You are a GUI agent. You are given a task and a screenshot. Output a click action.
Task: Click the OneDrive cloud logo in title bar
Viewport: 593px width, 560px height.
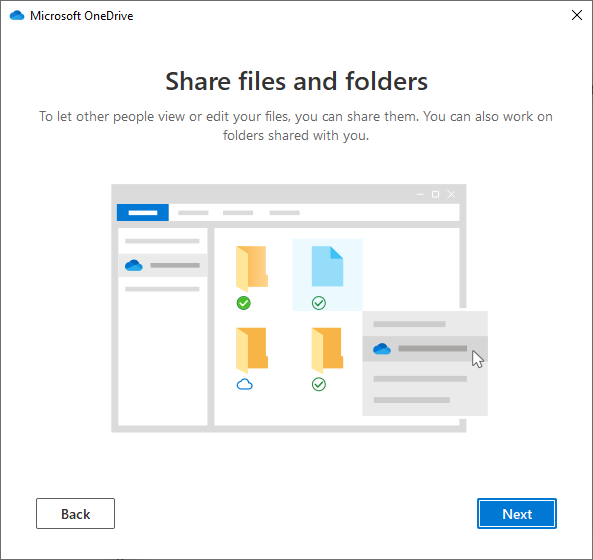point(17,16)
